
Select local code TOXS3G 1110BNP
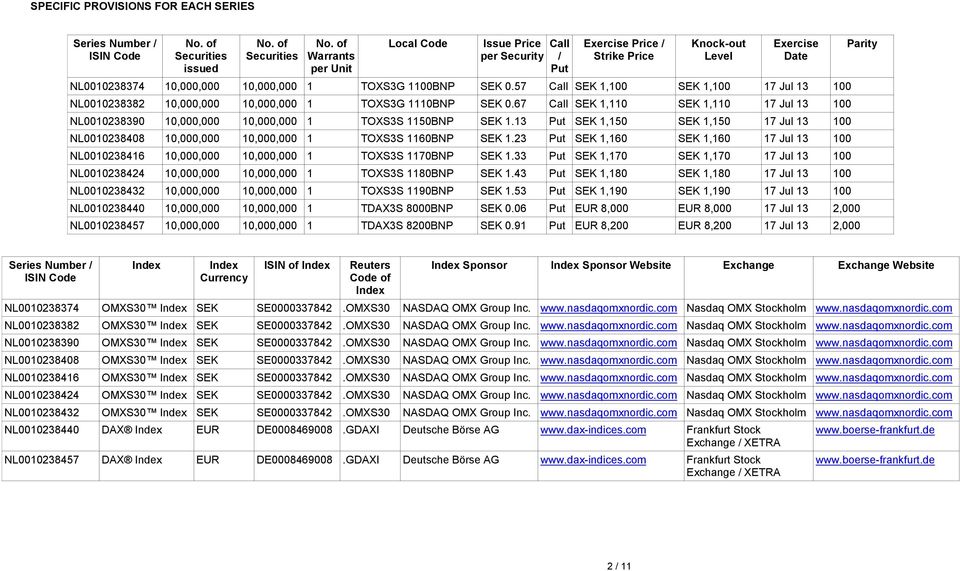[407, 104]
